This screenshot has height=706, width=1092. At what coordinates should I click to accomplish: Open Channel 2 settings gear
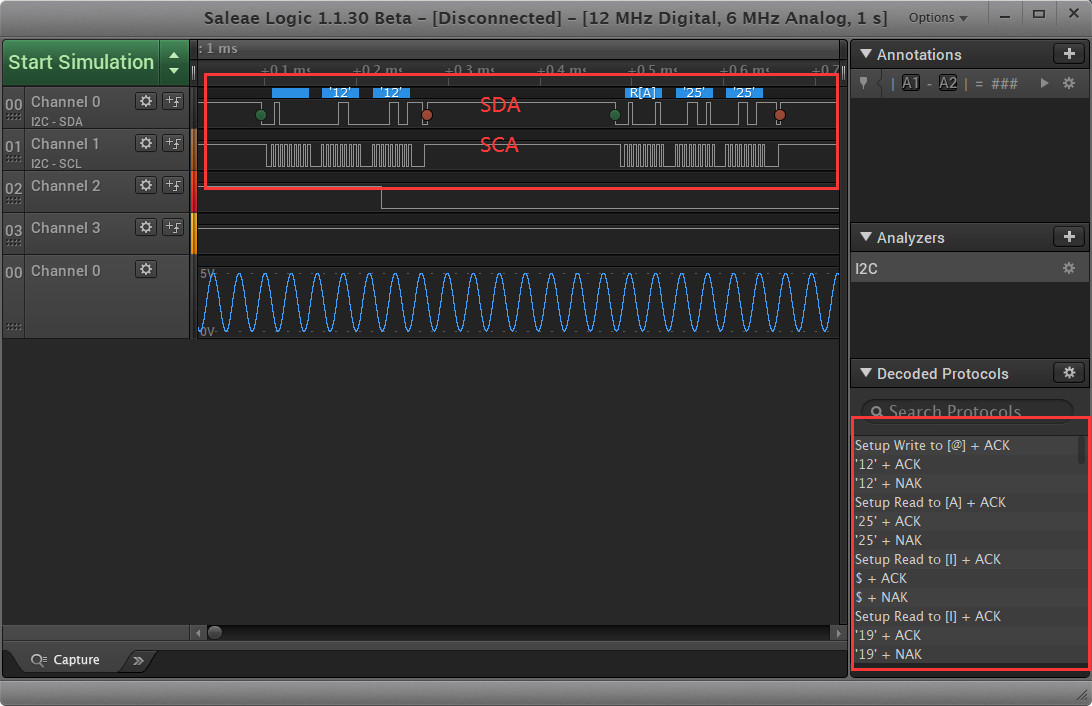[x=146, y=185]
